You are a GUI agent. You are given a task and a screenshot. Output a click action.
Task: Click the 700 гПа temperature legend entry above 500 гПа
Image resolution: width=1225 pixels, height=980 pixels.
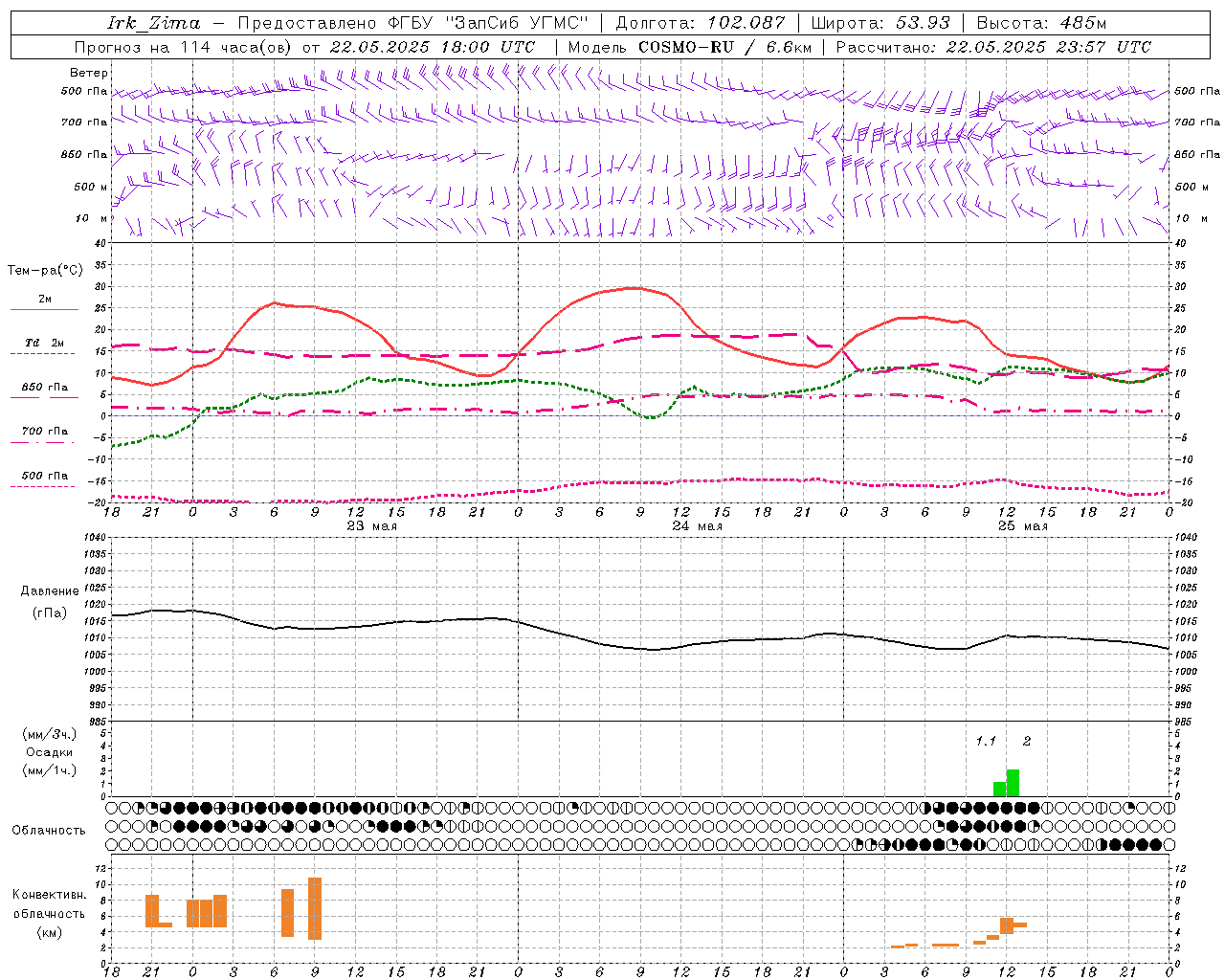pos(45,432)
